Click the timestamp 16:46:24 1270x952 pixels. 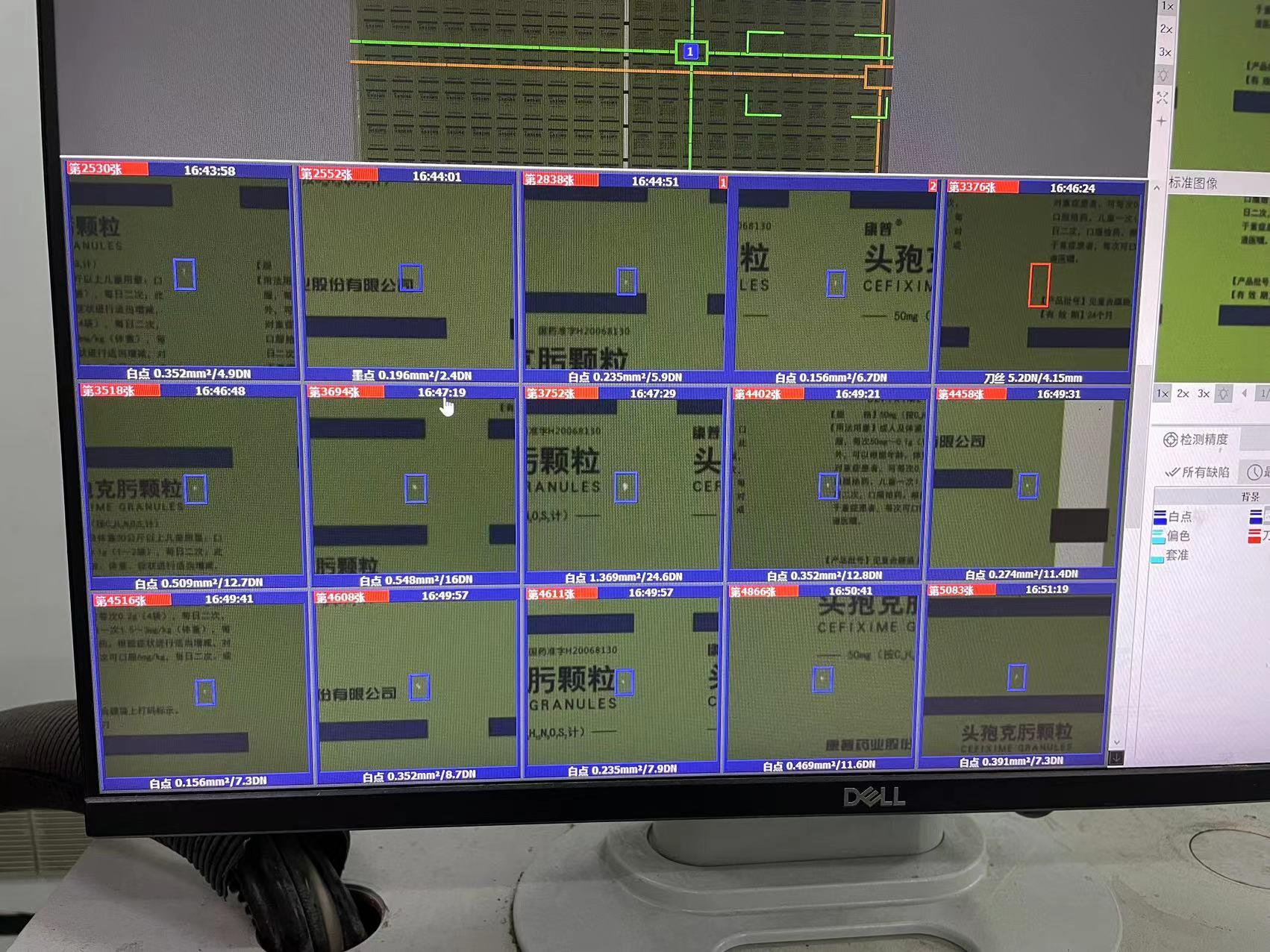pyautogui.click(x=1072, y=188)
